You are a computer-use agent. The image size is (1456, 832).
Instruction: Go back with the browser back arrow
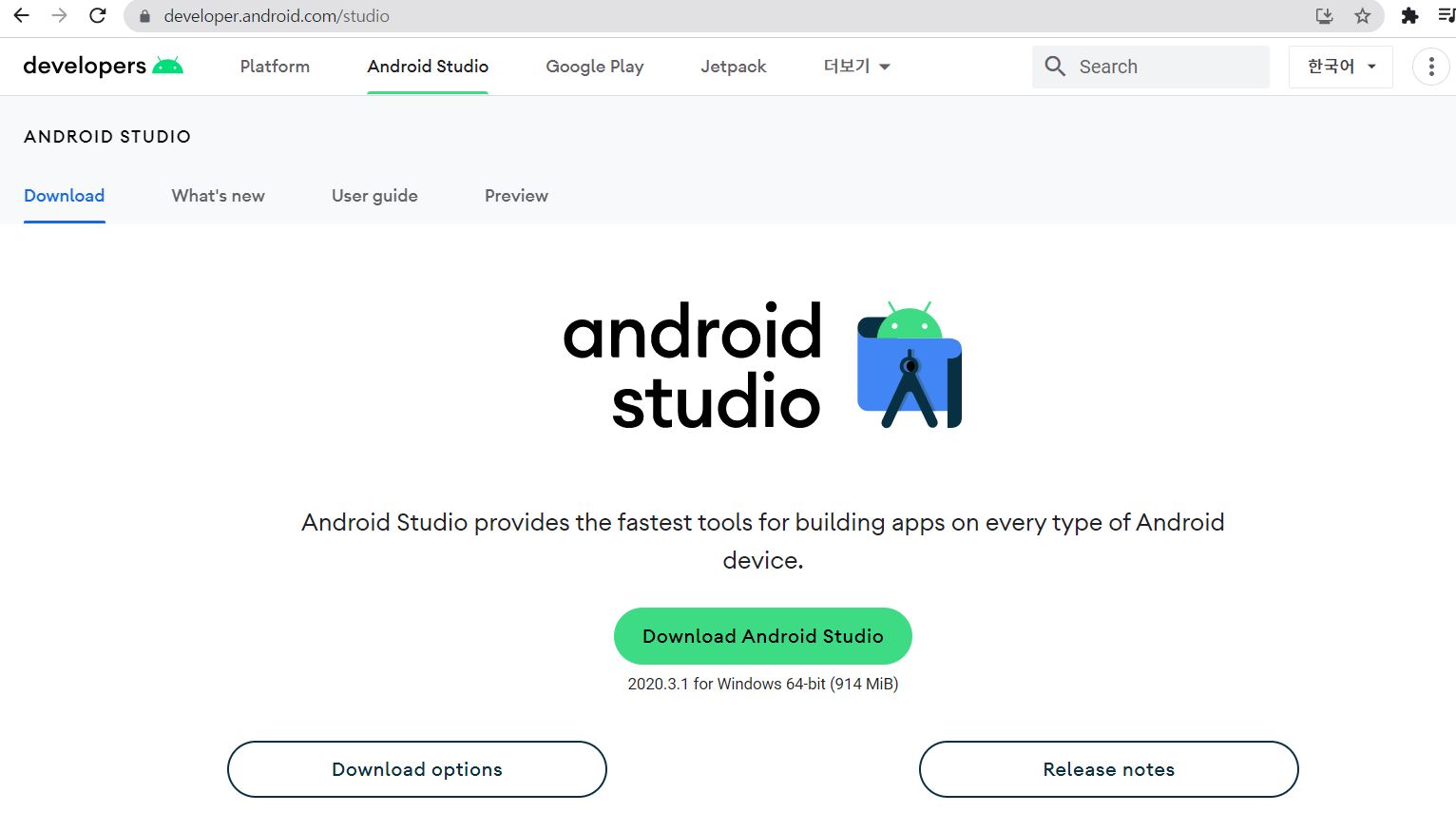[21, 15]
